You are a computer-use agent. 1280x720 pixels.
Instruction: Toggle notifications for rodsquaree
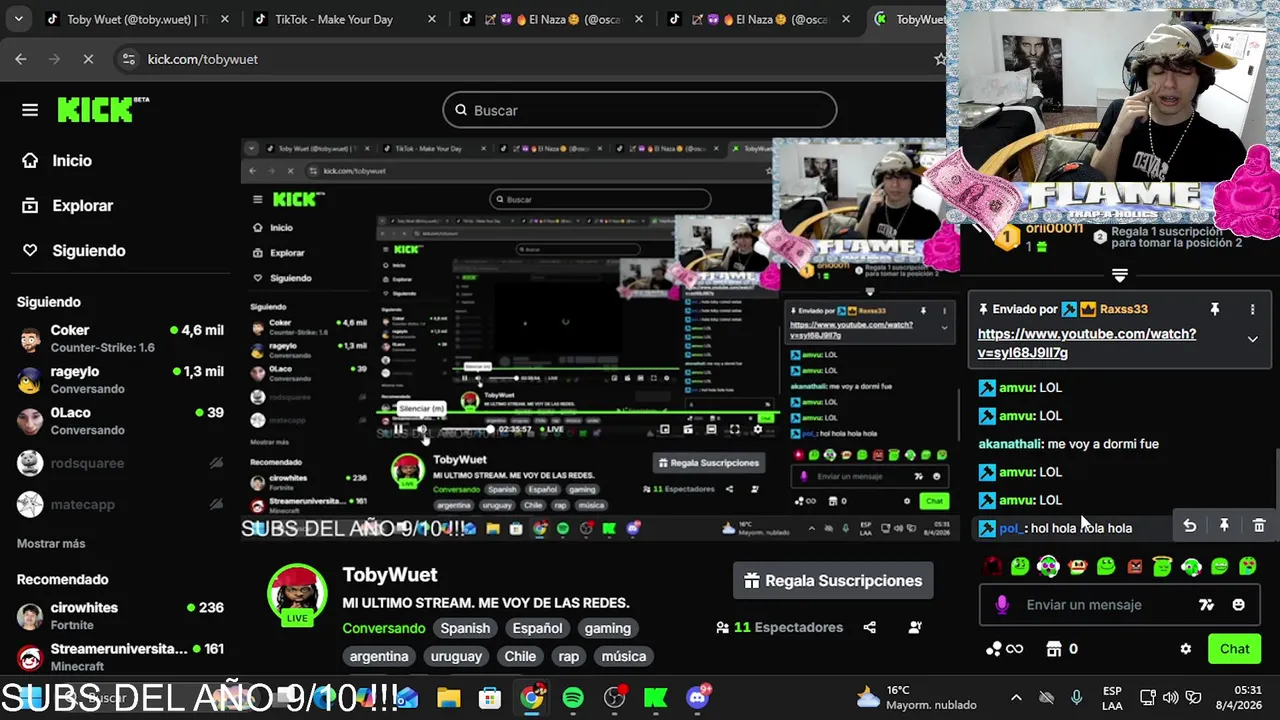tap(216, 463)
